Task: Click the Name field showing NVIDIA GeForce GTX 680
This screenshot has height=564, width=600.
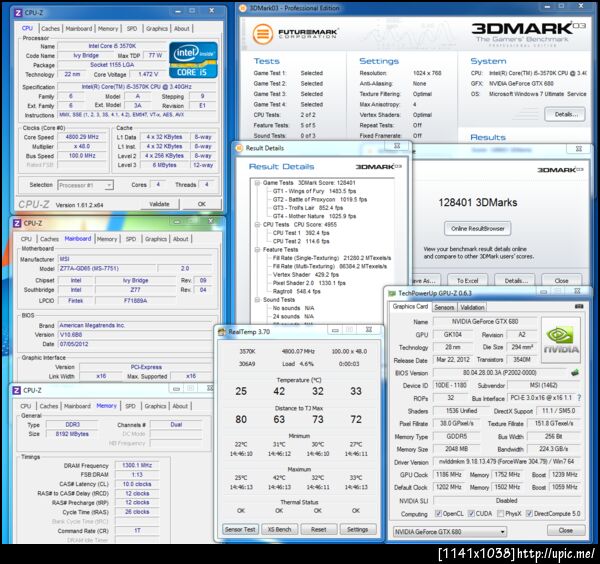Action: tap(485, 321)
